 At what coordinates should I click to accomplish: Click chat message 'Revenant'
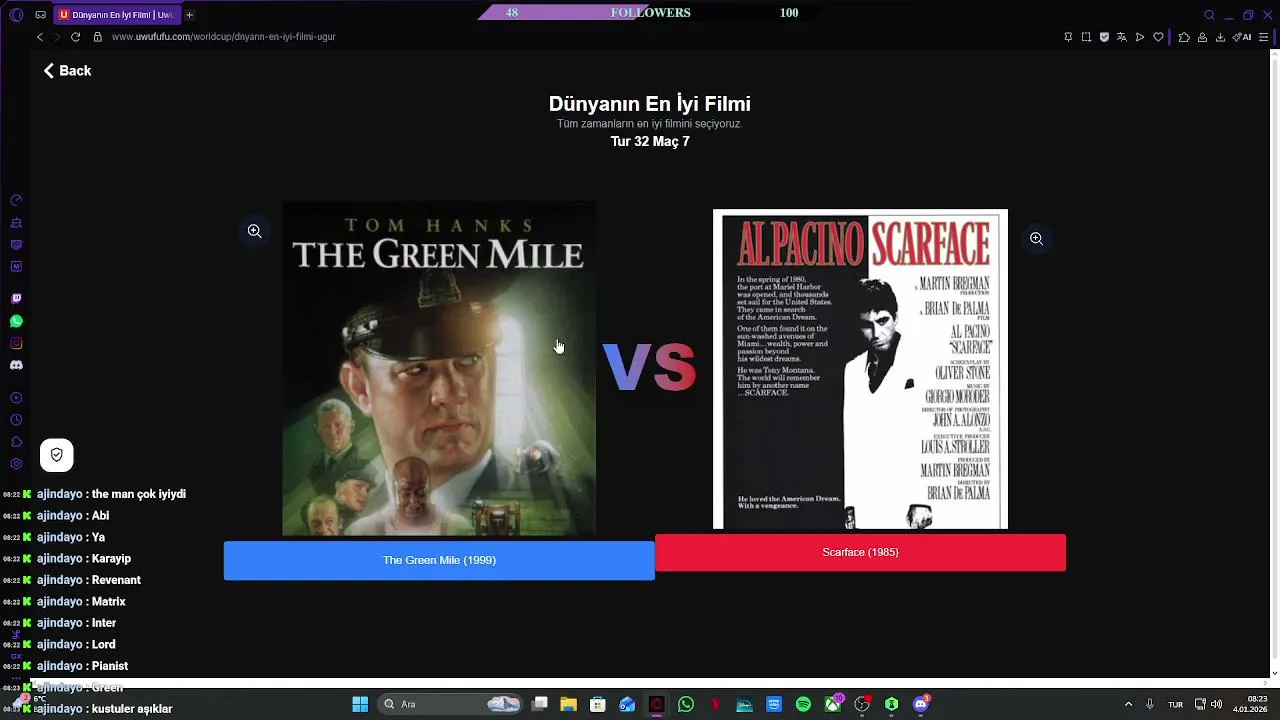(x=116, y=580)
